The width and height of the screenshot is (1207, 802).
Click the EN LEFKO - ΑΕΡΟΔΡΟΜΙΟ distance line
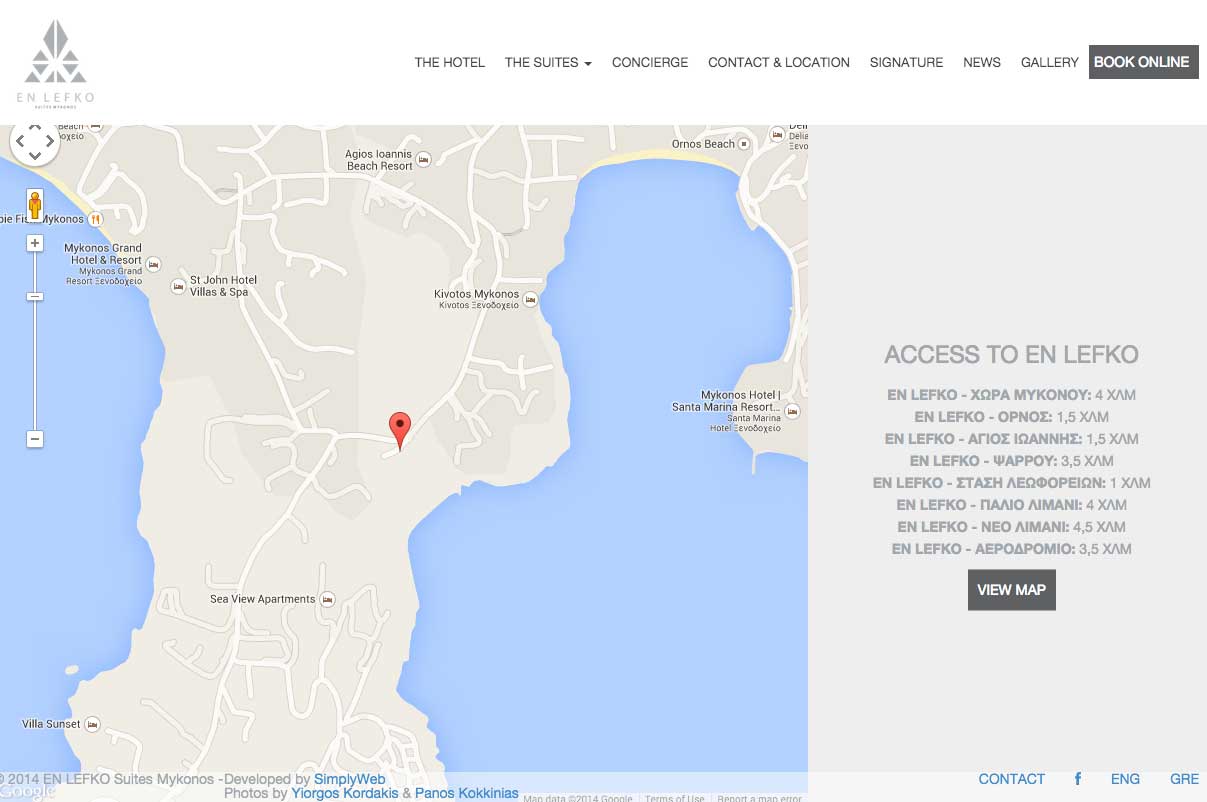1011,549
